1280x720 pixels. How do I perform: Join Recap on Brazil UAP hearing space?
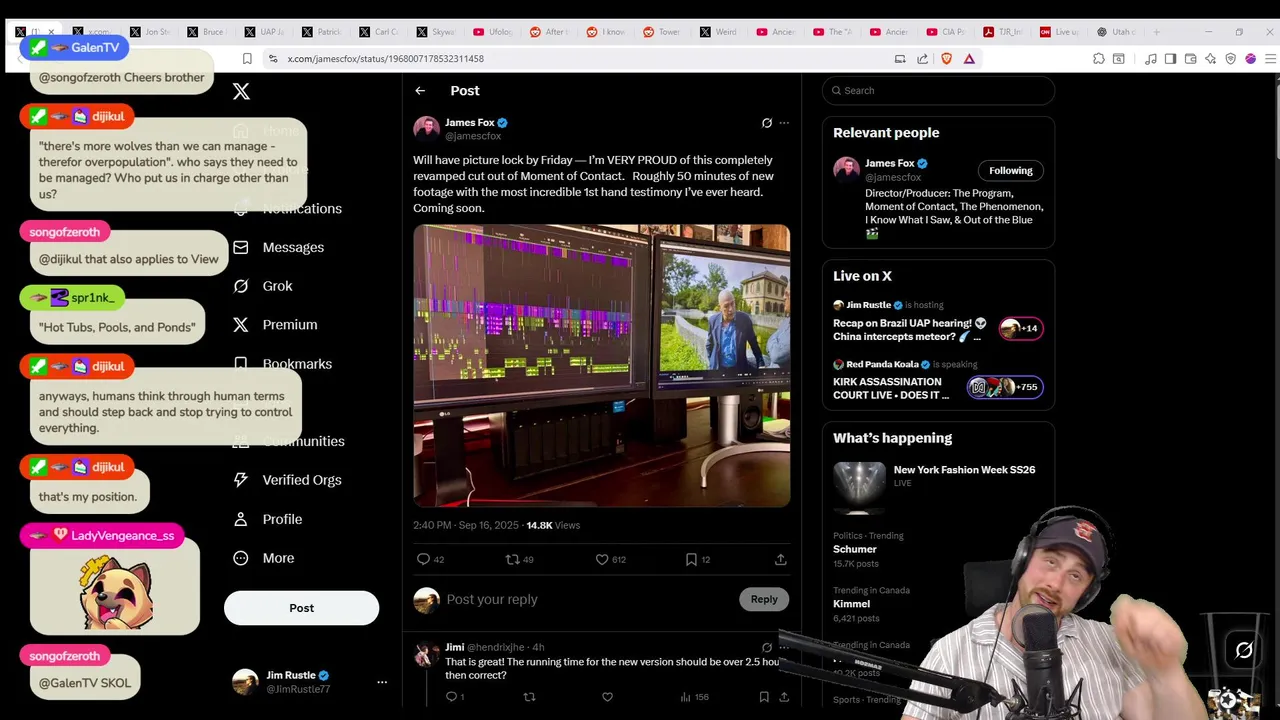pyautogui.click(x=938, y=322)
